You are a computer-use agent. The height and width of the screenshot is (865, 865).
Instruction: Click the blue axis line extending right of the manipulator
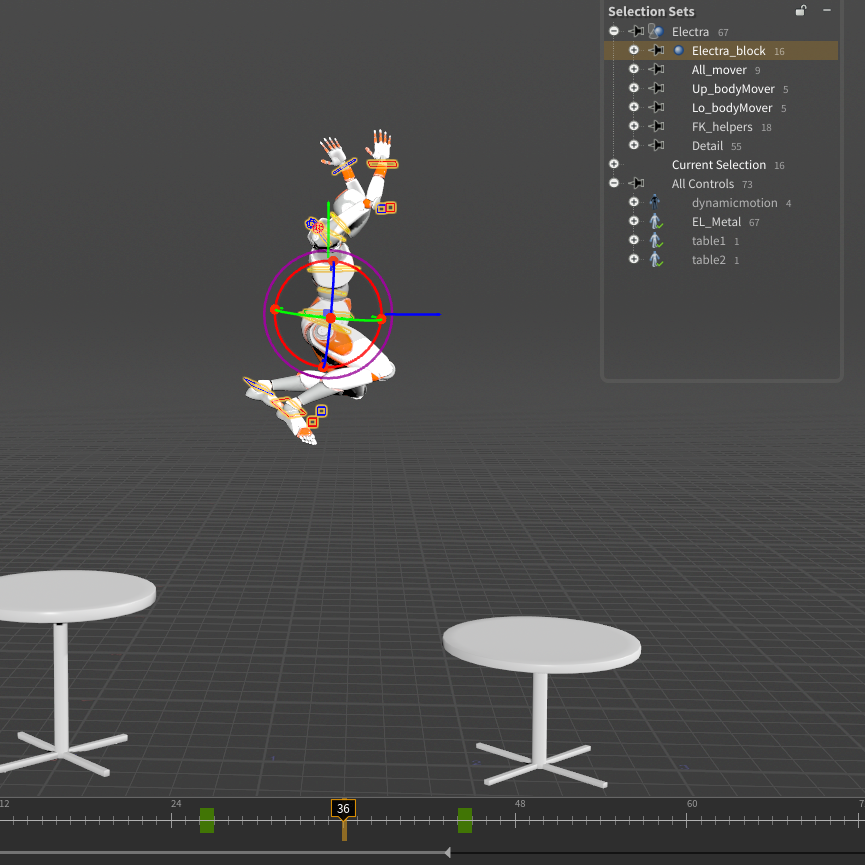[413, 314]
